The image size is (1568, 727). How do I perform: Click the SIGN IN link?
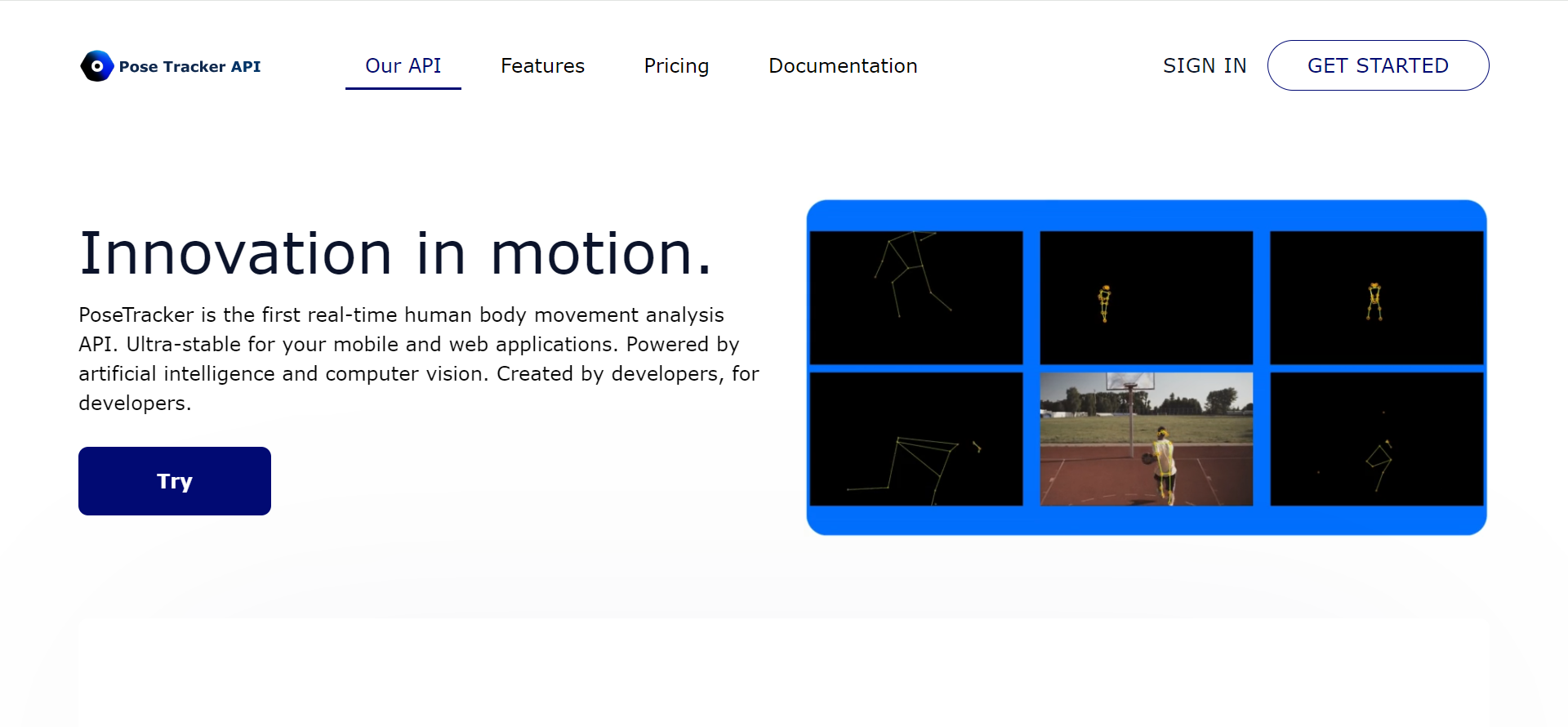coord(1205,65)
